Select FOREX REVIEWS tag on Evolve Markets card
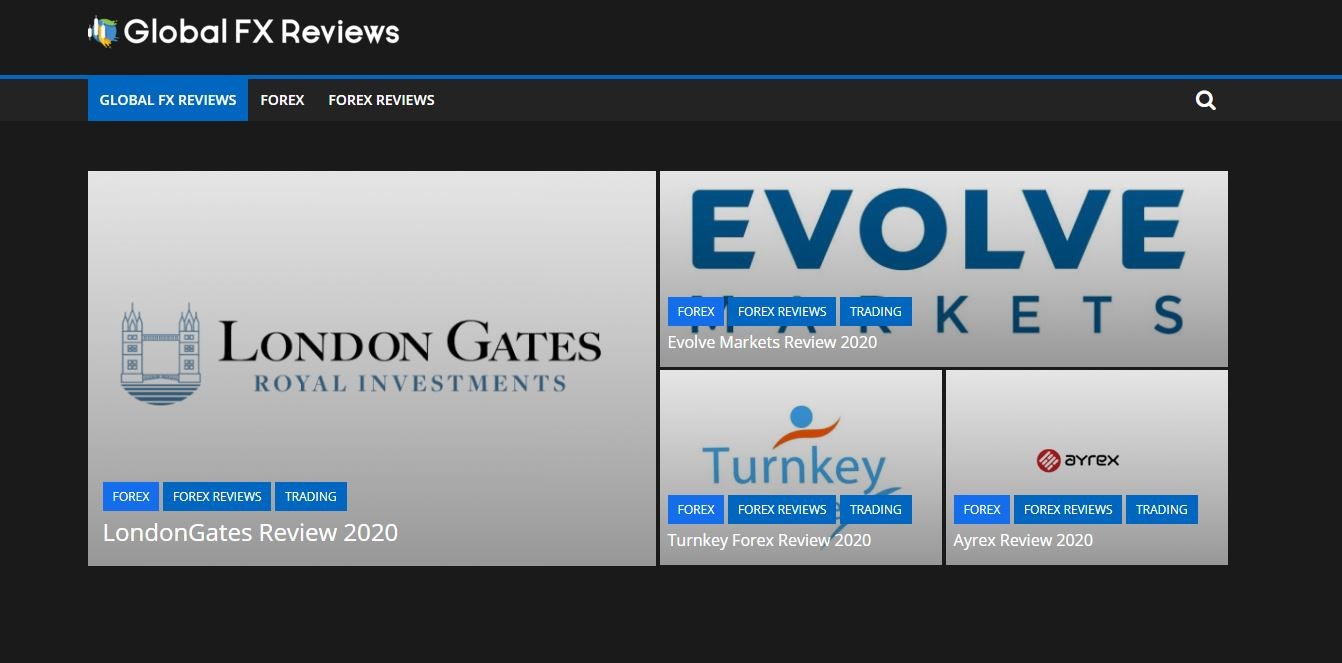 [x=782, y=311]
